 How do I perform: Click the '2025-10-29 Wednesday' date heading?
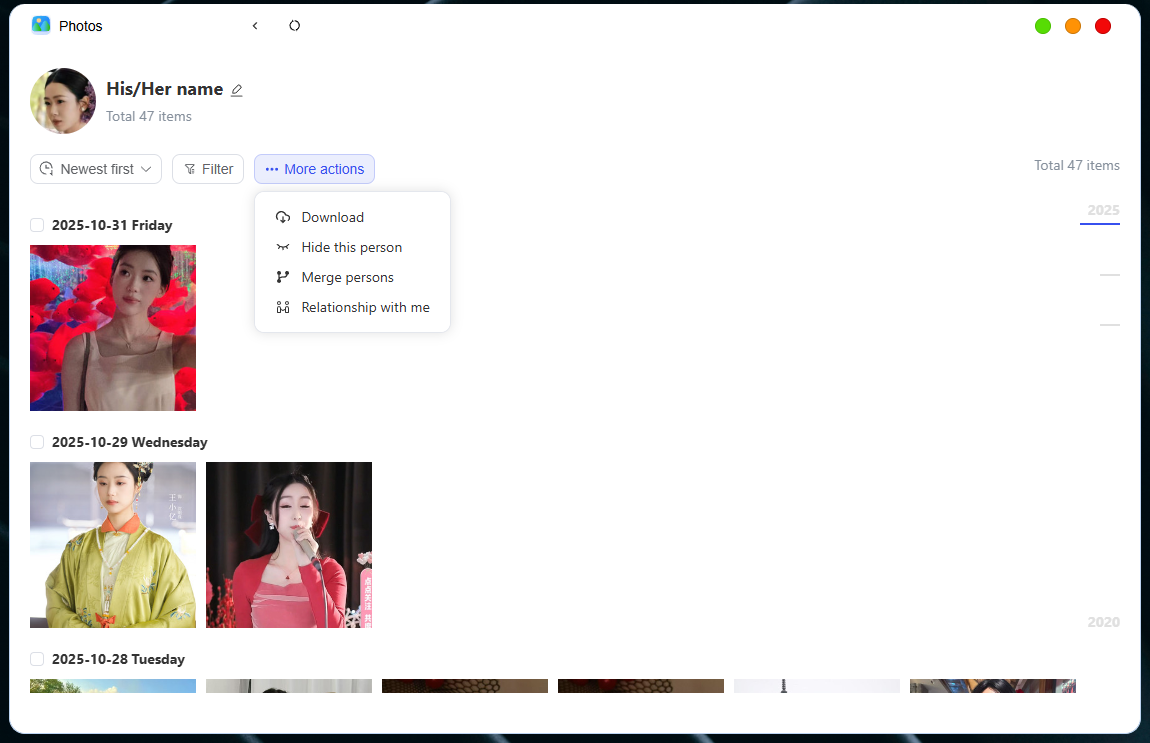pyautogui.click(x=130, y=442)
